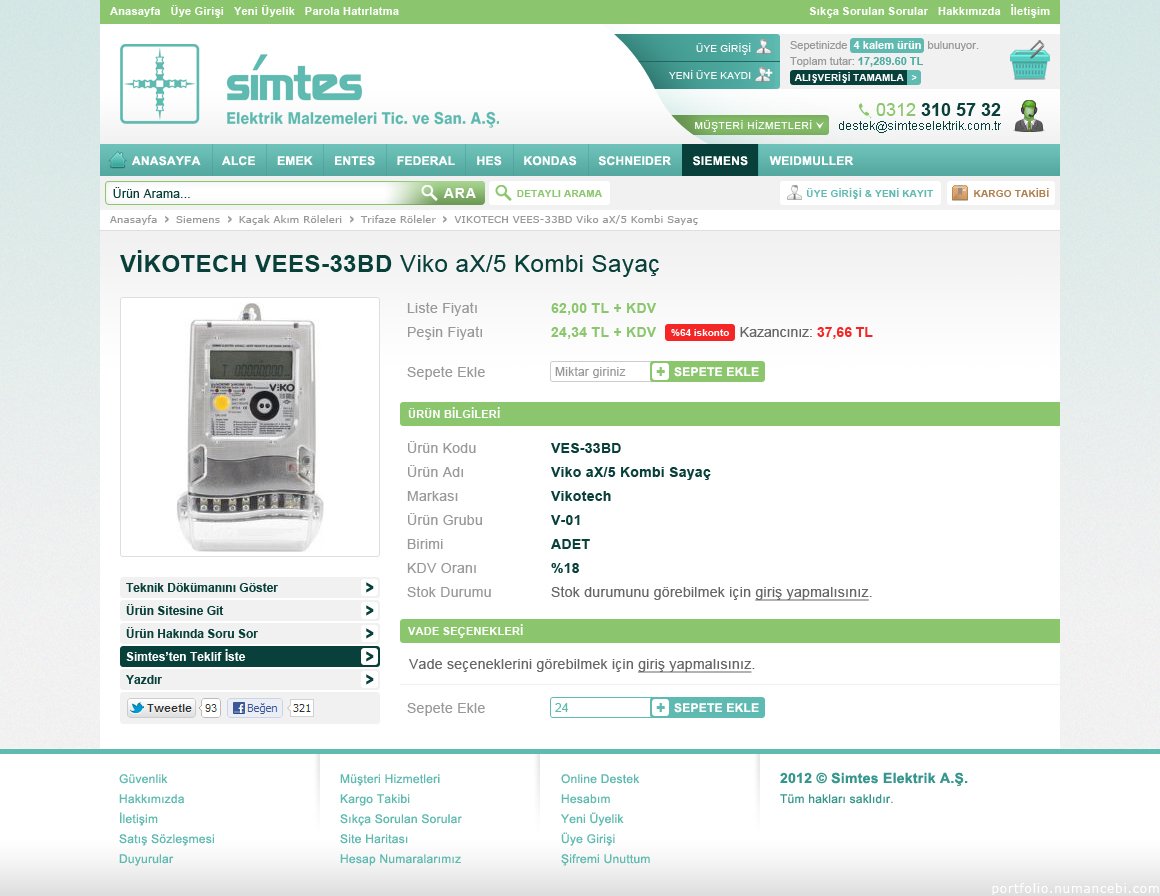This screenshot has height=896, width=1160.
Task: Click the %64 iskonto discount badge
Action: click(x=700, y=332)
